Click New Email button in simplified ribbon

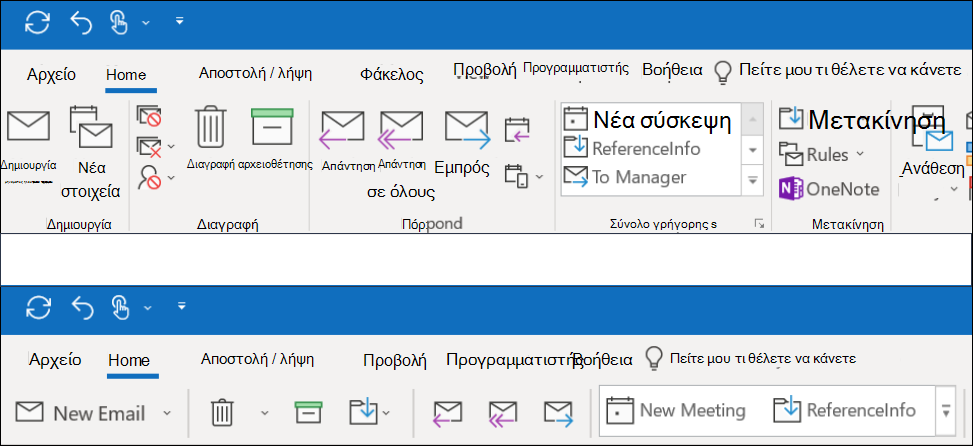(x=80, y=413)
